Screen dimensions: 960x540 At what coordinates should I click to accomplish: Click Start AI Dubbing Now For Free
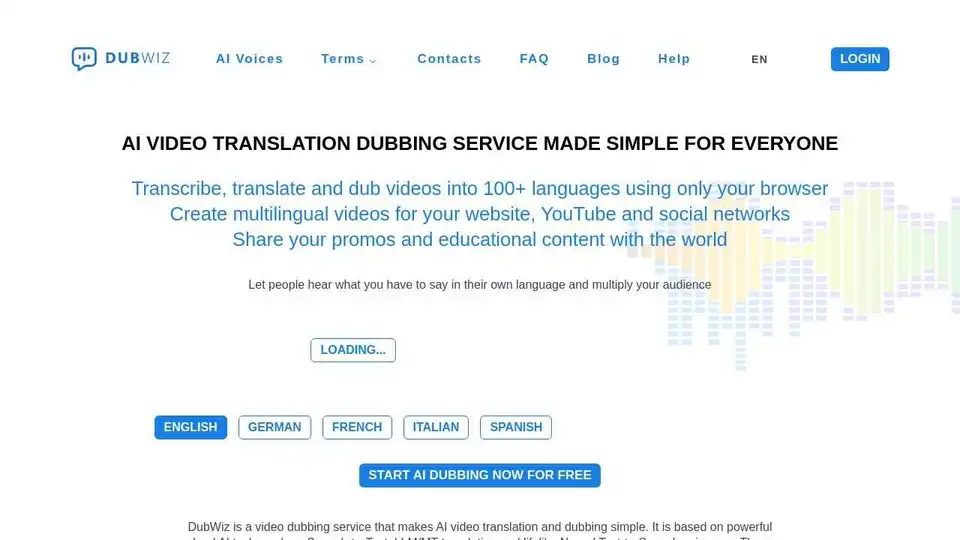[480, 475]
